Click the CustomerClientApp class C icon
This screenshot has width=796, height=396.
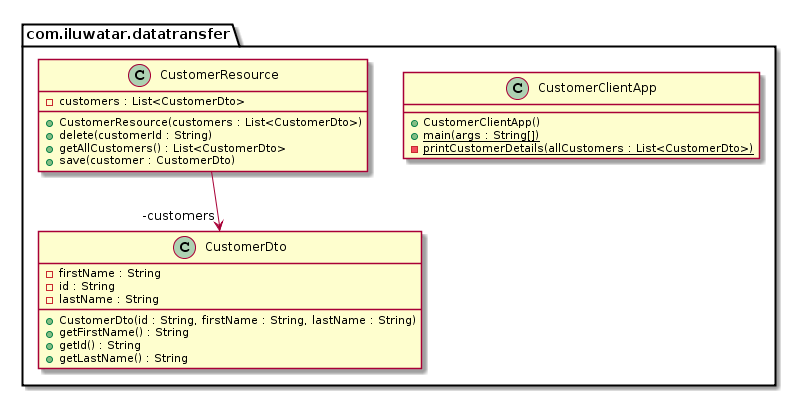coord(517,88)
